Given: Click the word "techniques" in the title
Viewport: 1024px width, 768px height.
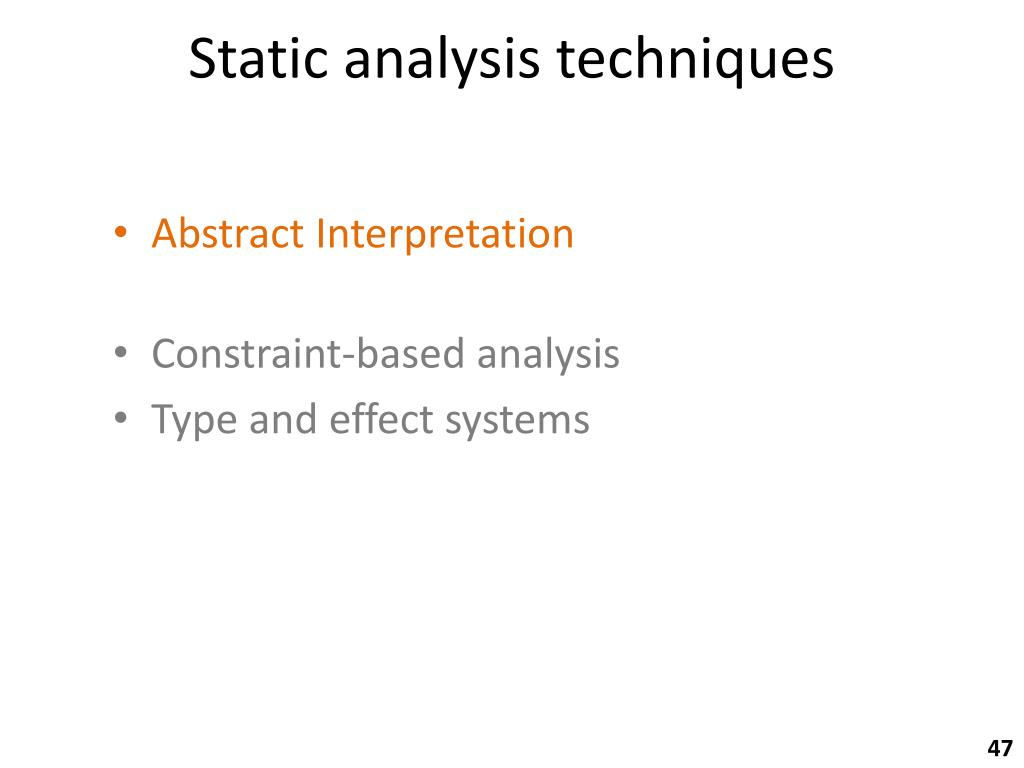Looking at the screenshot, I should [x=695, y=60].
